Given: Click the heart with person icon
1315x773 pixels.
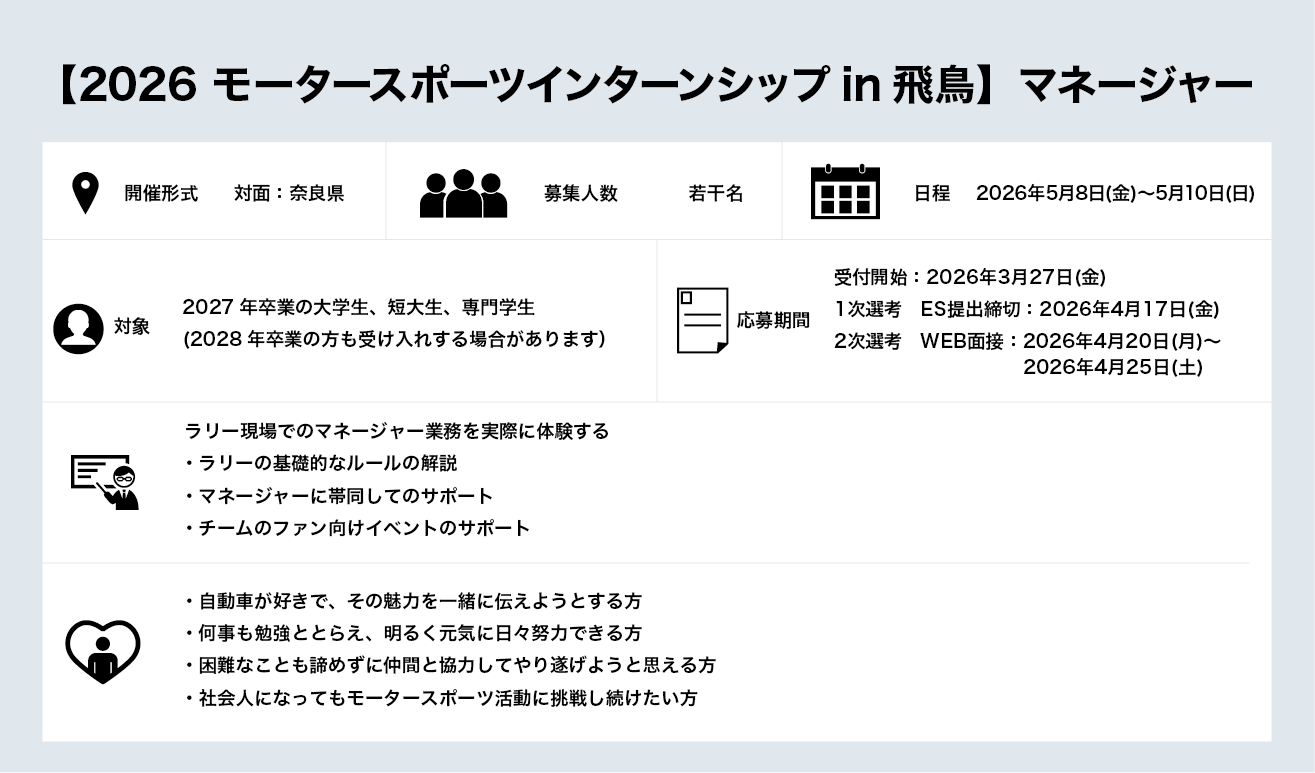Looking at the screenshot, I should [x=102, y=651].
